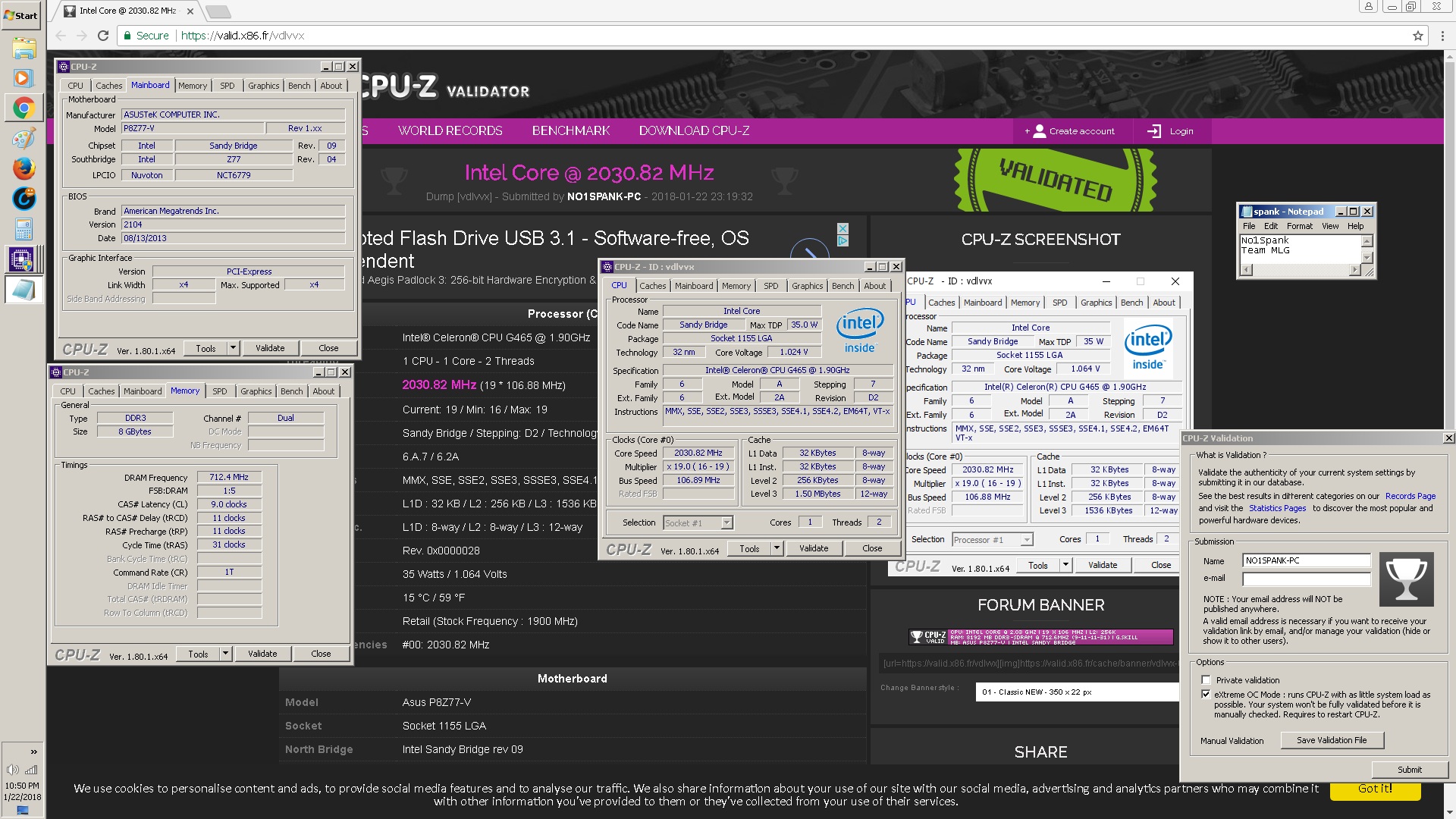Open a new browser tab
Viewport: 1456px width, 819px height.
[218, 11]
